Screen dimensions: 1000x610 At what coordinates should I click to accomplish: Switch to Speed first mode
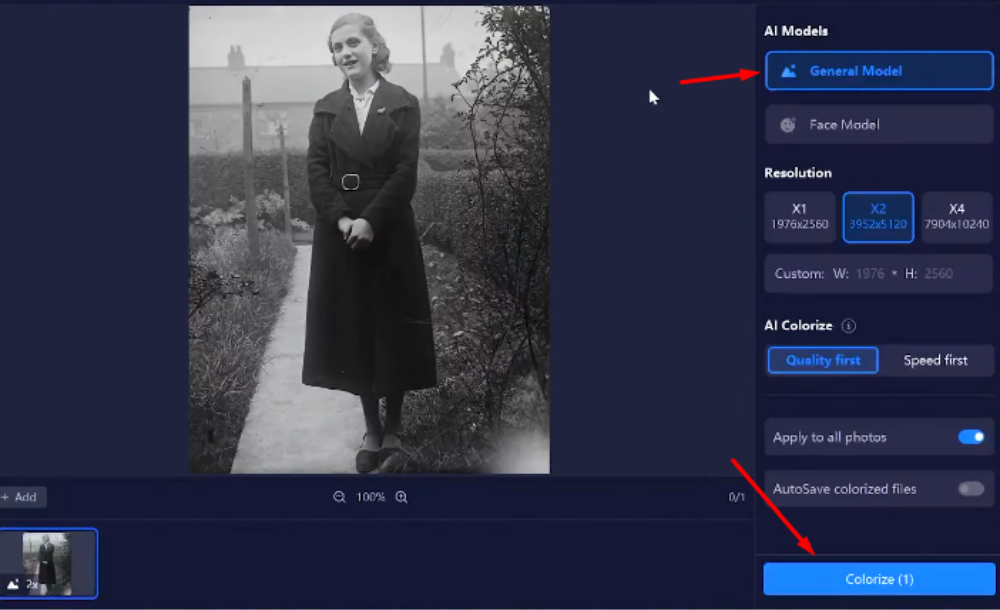click(x=935, y=360)
